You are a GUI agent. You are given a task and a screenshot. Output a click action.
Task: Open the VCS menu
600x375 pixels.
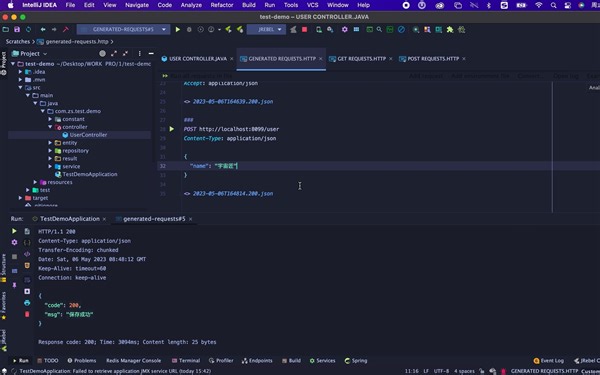point(312,5)
